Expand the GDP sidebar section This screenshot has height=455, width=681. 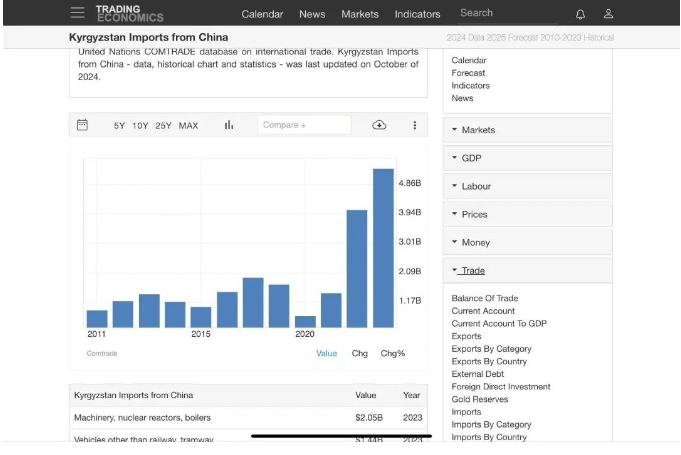click(x=528, y=158)
